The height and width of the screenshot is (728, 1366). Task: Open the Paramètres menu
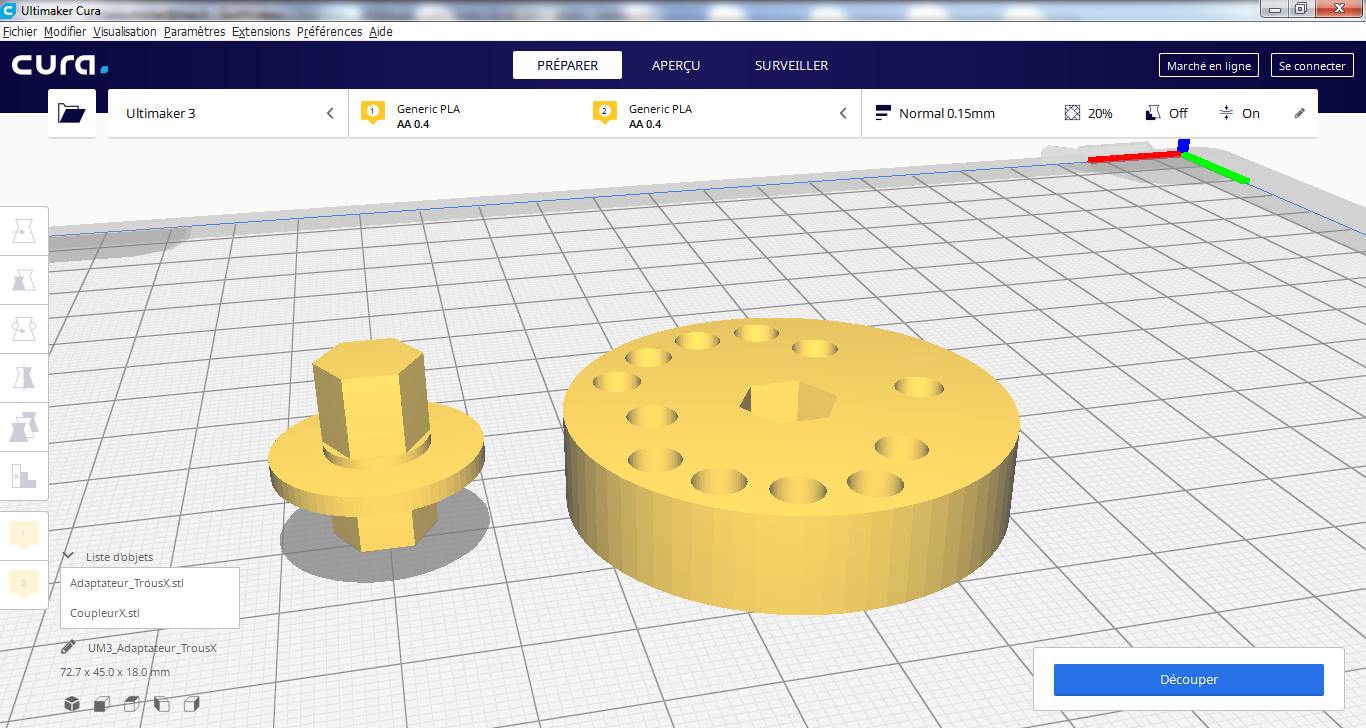pyautogui.click(x=195, y=32)
